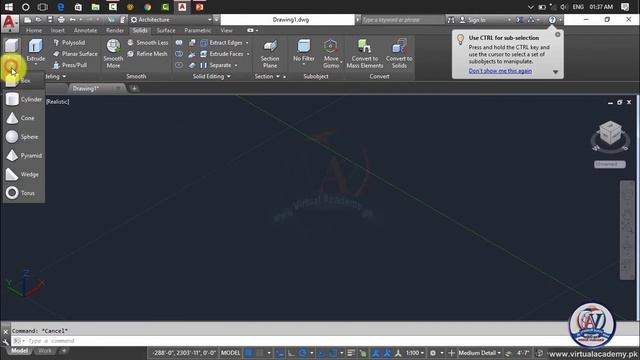Close the CTRL sub-selection tip balloon
Screen dimensions: 640x360
tap(558, 35)
